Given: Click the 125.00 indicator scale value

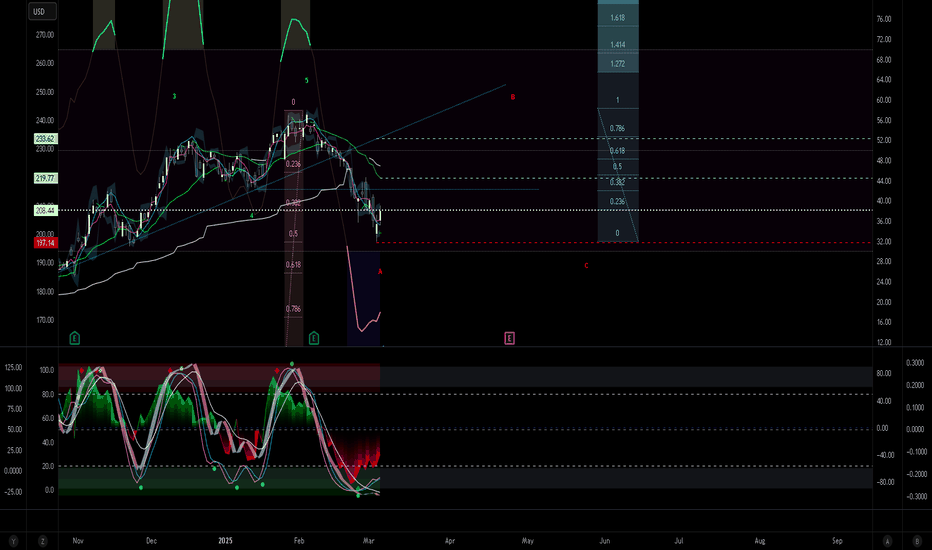Looking at the screenshot, I should click(x=13, y=367).
